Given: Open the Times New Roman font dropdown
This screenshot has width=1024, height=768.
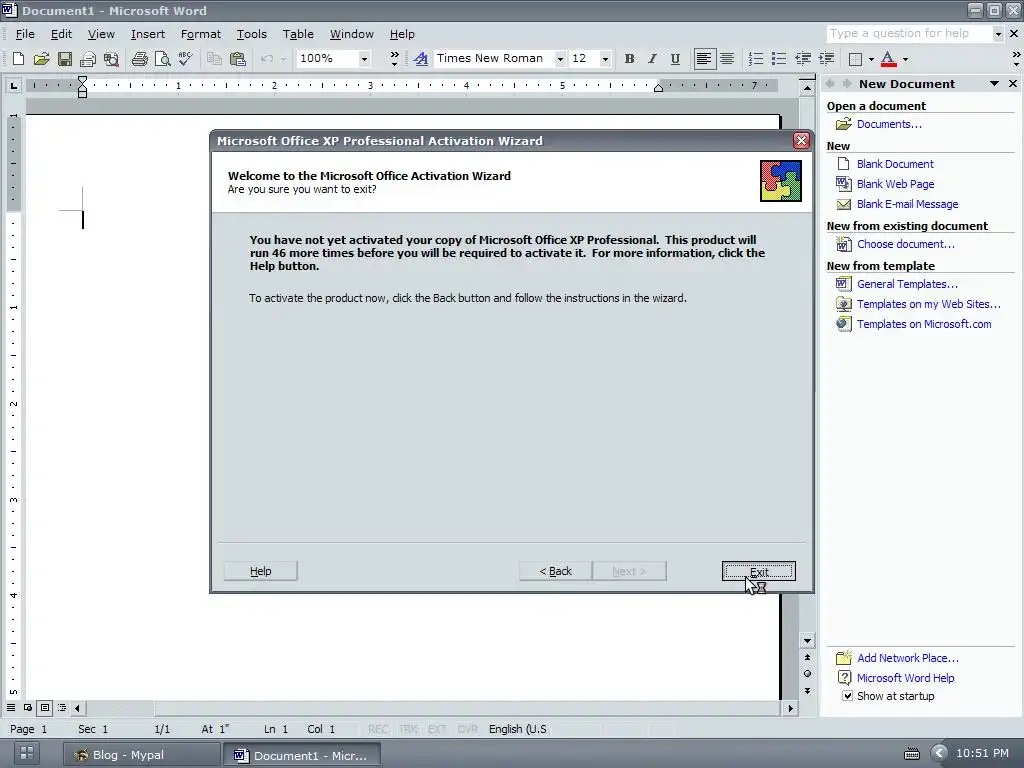Looking at the screenshot, I should click(x=560, y=59).
